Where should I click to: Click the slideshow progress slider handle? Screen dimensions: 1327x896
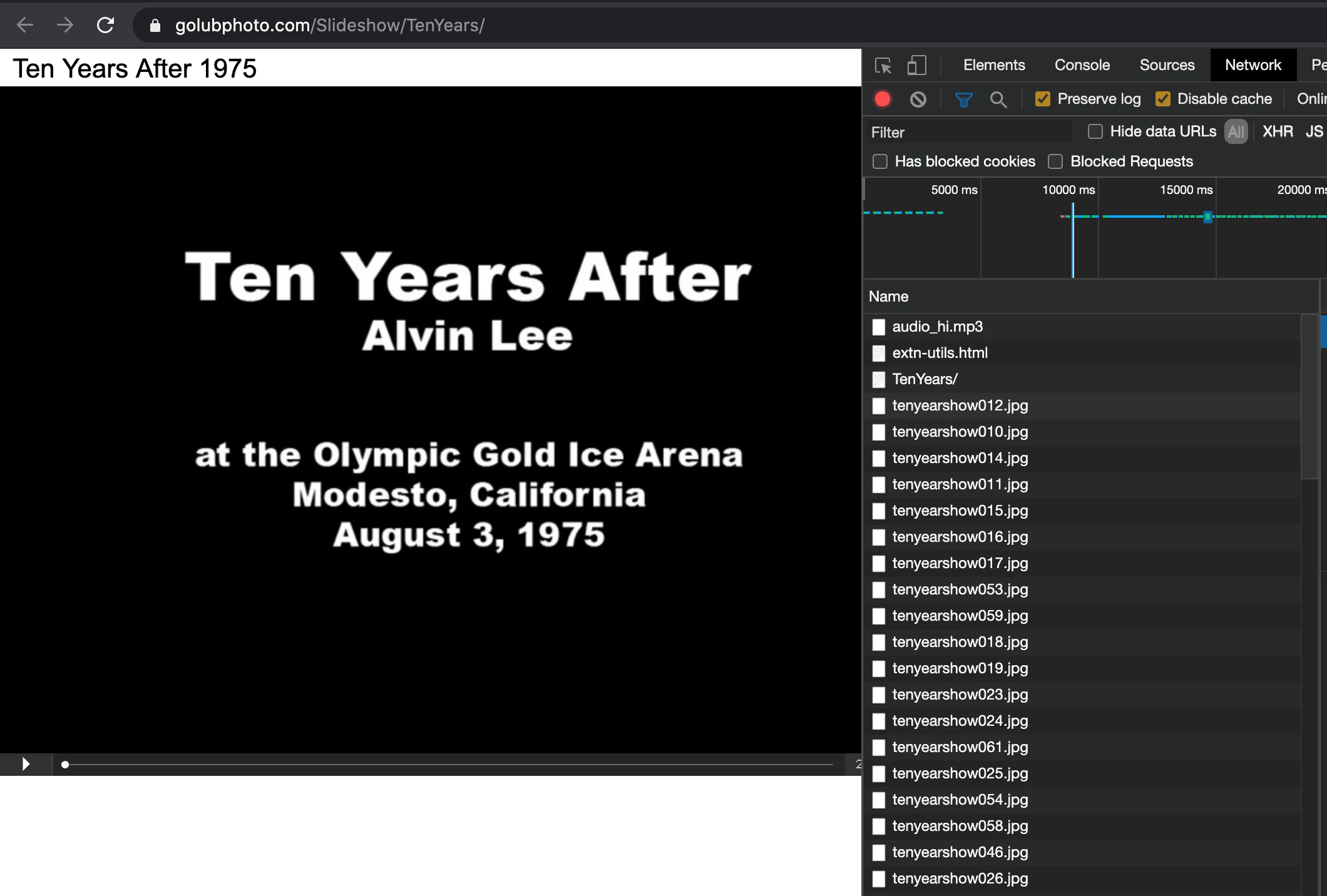[x=65, y=764]
